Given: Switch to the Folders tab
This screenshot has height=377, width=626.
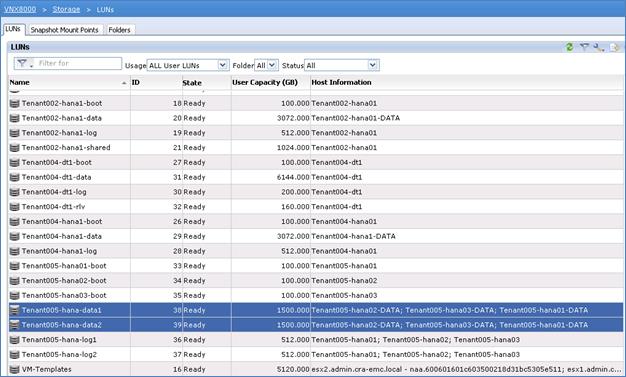Looking at the screenshot, I should click(x=119, y=30).
